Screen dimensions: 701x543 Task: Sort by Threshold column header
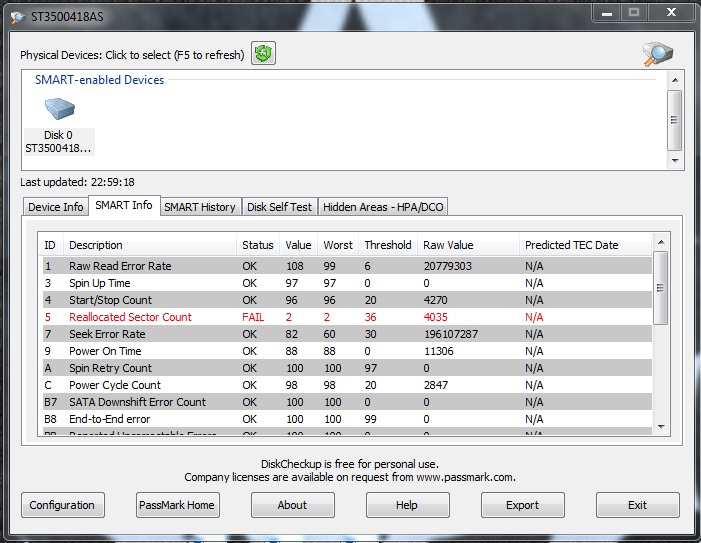388,245
